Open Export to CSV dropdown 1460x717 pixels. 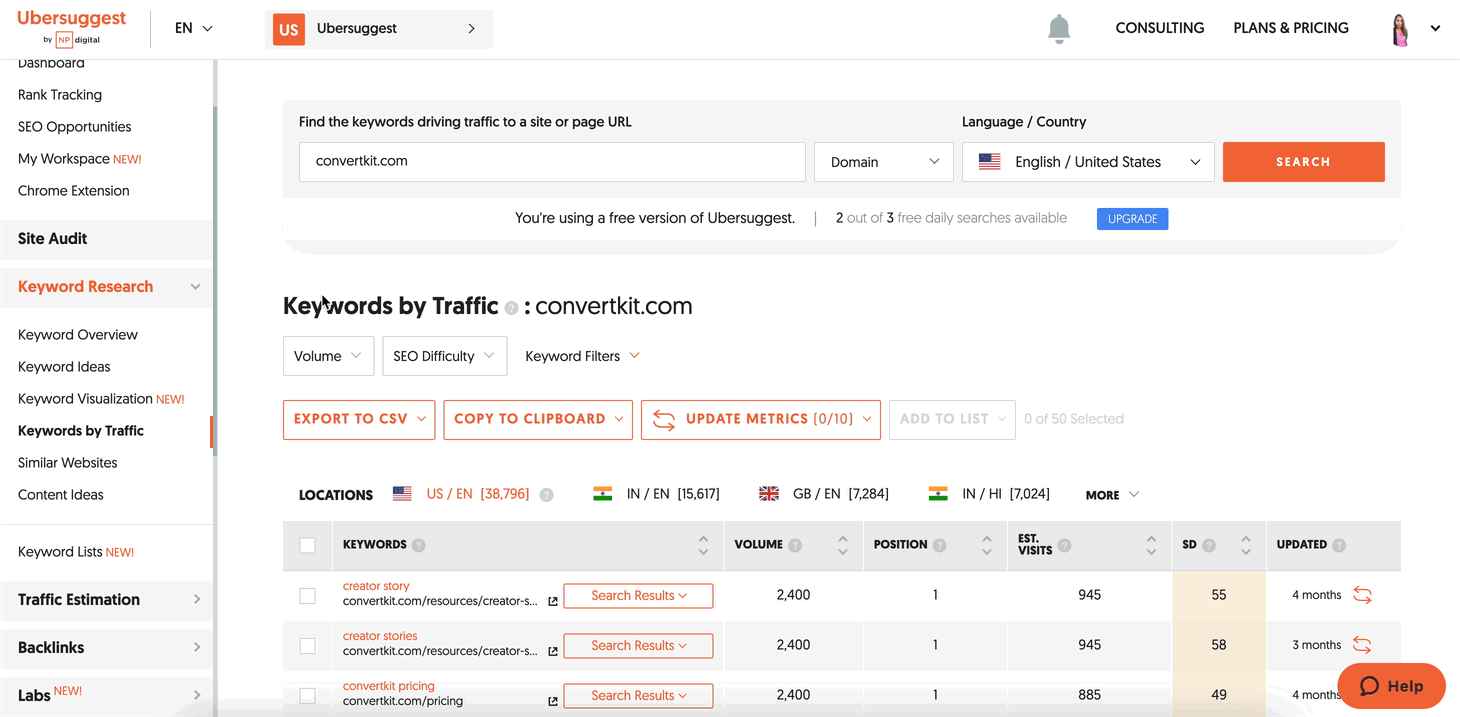(359, 419)
